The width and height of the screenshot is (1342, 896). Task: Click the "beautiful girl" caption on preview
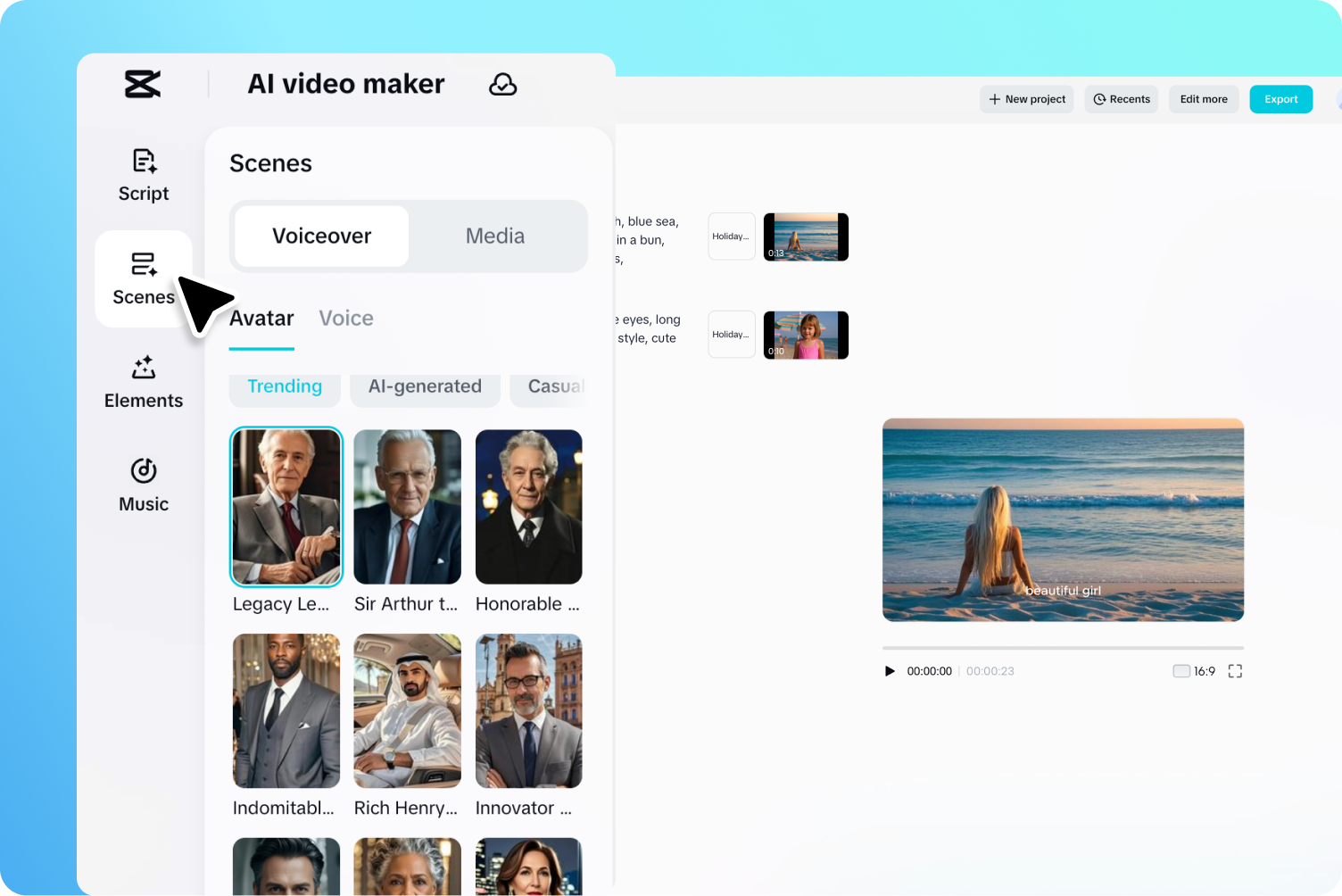tap(1063, 591)
